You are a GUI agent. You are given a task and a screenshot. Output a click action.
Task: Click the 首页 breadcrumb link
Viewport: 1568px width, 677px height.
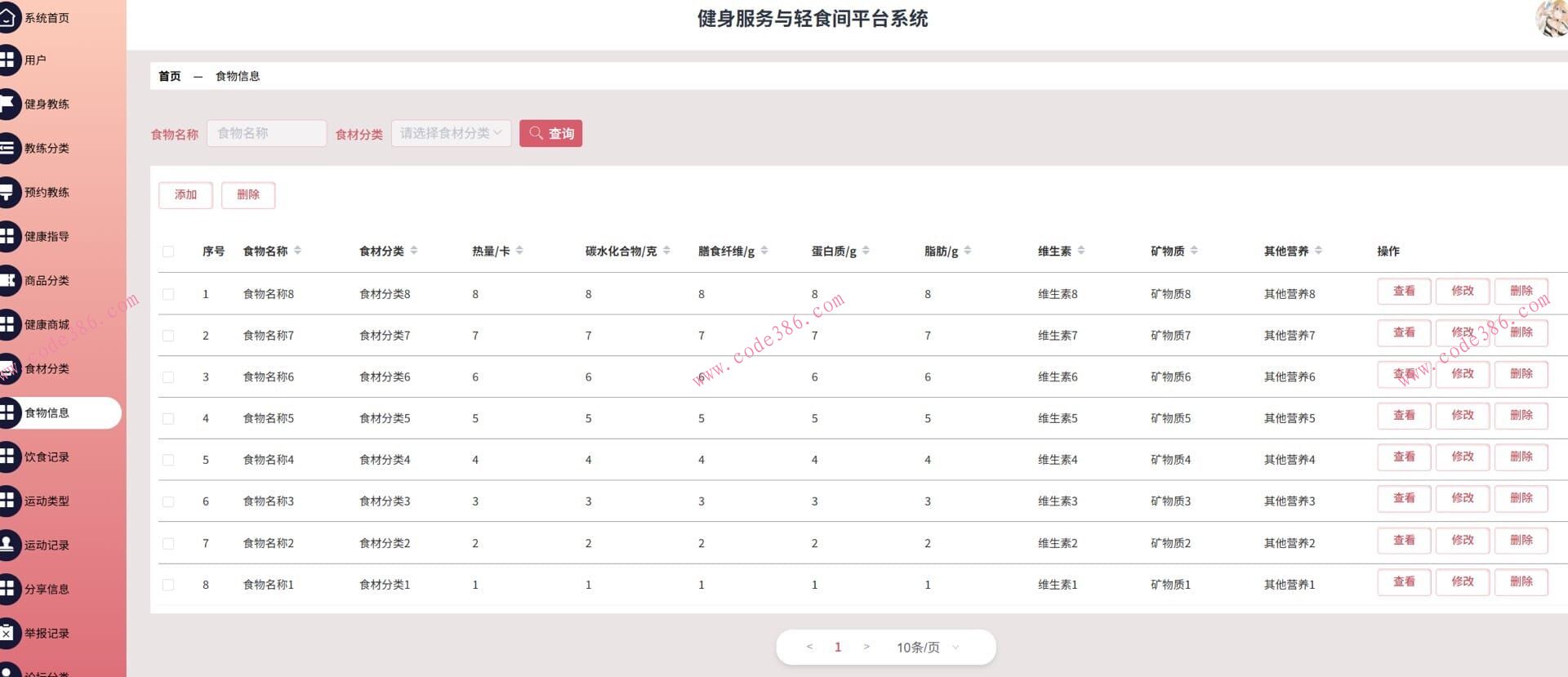[x=170, y=76]
